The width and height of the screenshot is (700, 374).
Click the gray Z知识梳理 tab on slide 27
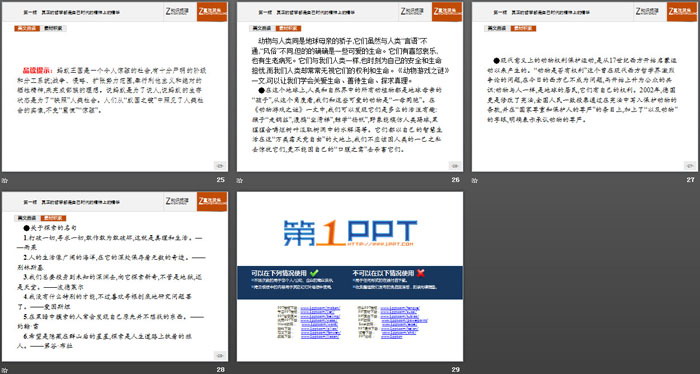click(648, 12)
